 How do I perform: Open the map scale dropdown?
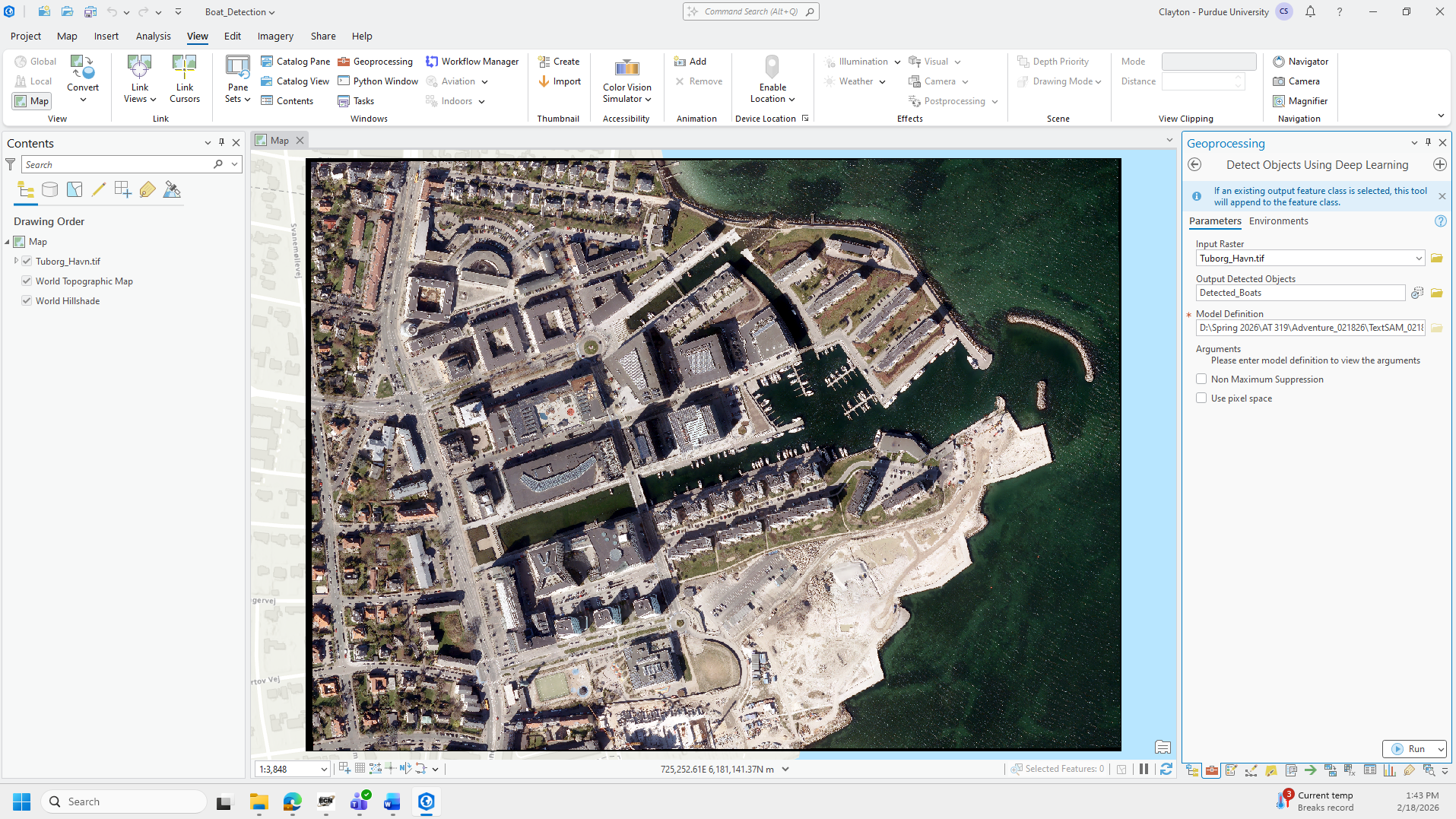click(323, 770)
